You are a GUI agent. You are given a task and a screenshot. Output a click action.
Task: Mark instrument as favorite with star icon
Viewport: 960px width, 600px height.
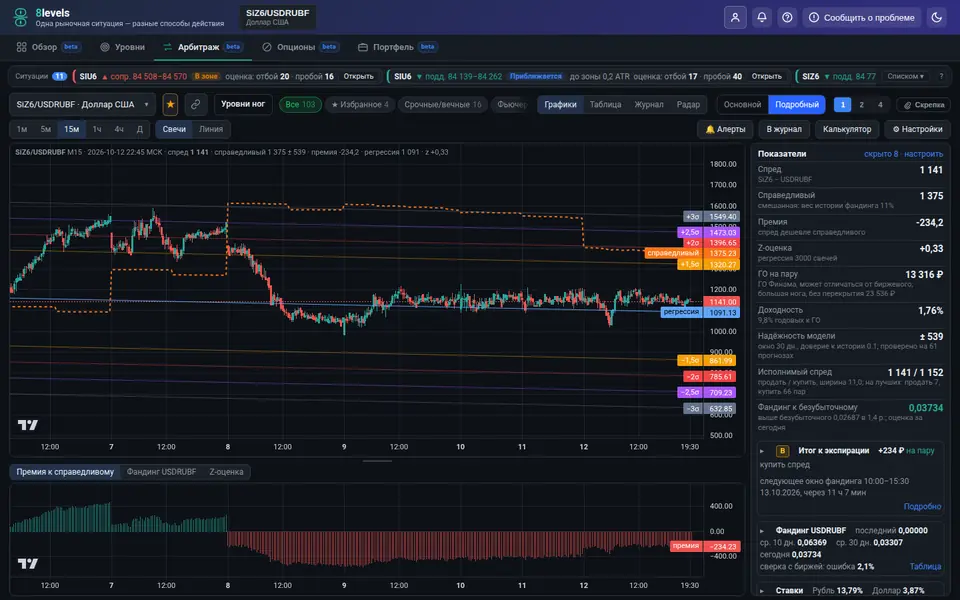(x=170, y=105)
